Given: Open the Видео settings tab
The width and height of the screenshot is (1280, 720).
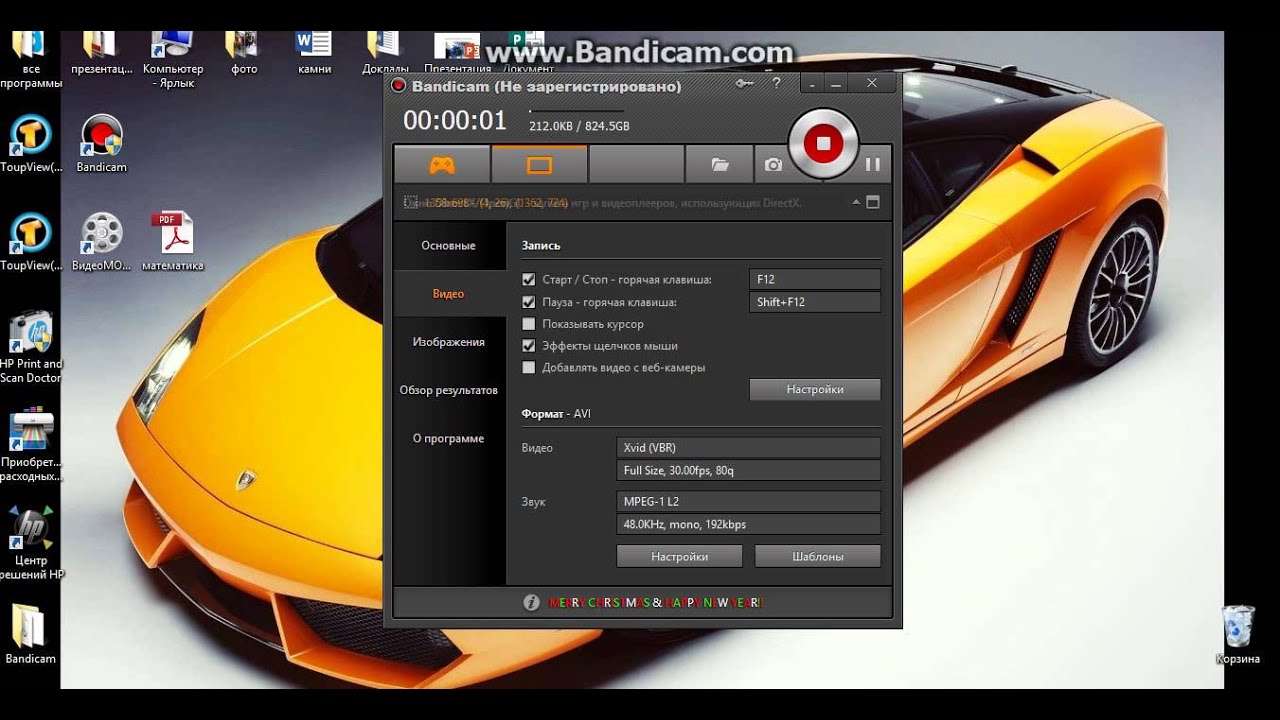Looking at the screenshot, I should [x=449, y=294].
